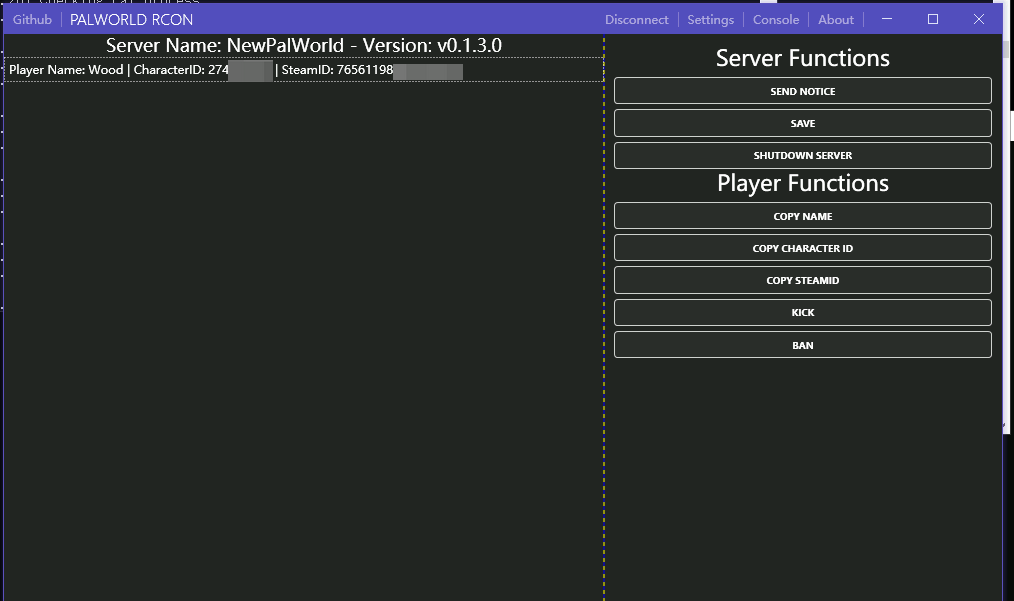
Task: Click the COPY NAME button
Action: [x=803, y=216]
